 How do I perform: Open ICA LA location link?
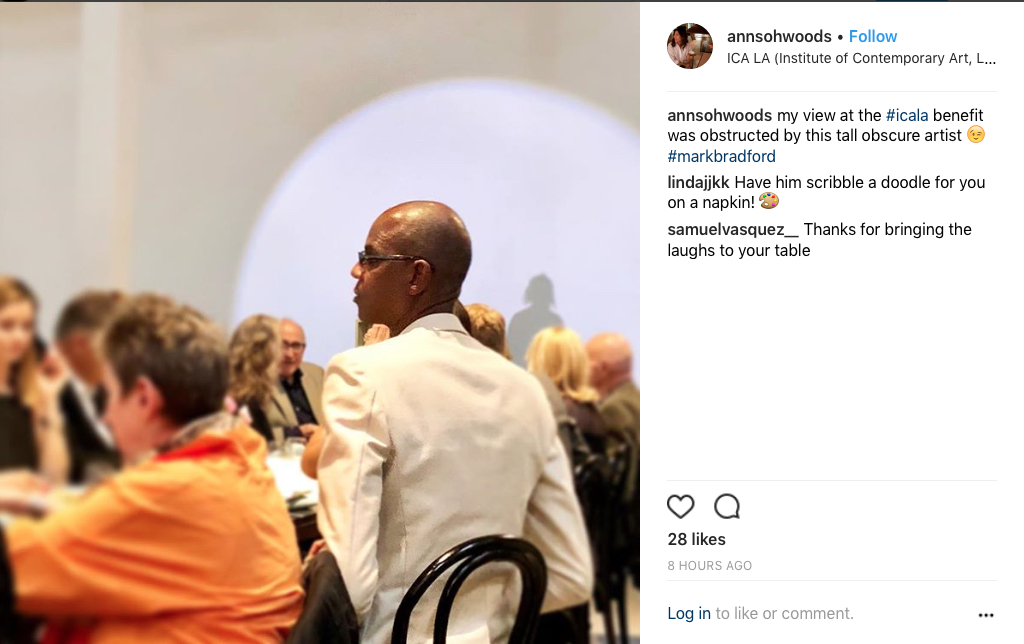click(861, 58)
